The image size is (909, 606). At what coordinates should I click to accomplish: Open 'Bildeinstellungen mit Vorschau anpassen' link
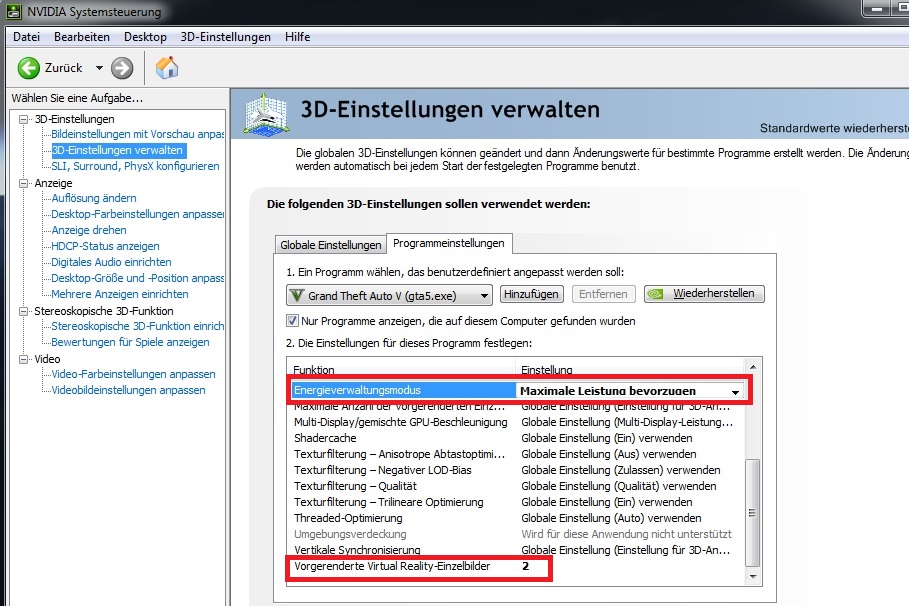[x=137, y=134]
